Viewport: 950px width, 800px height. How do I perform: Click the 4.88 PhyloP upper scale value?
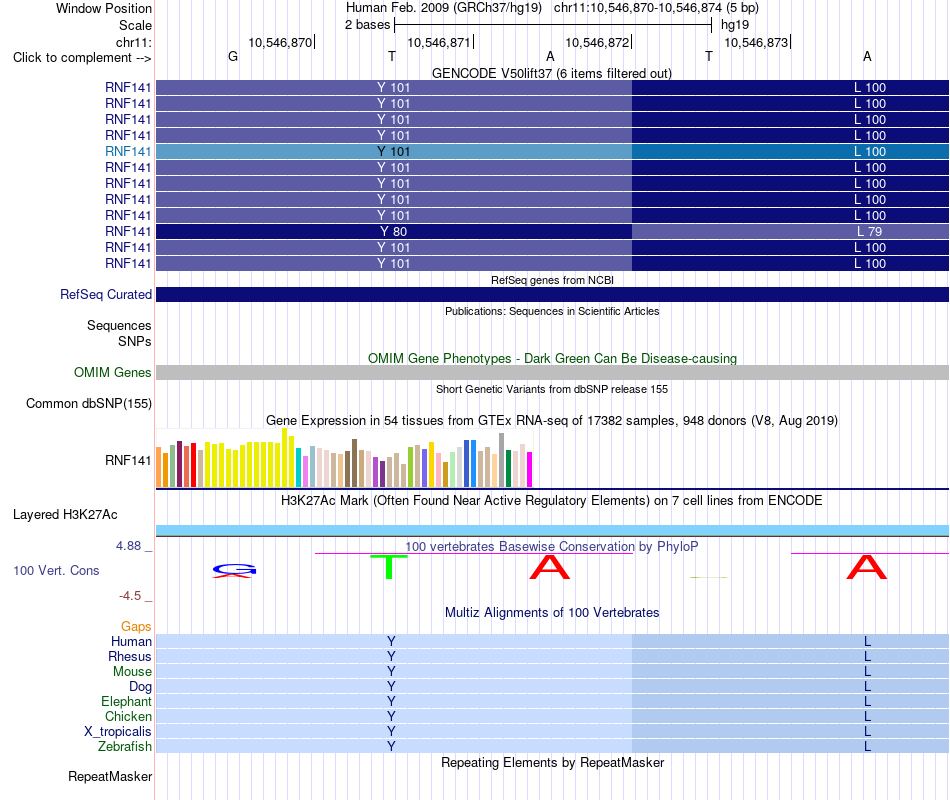point(128,546)
